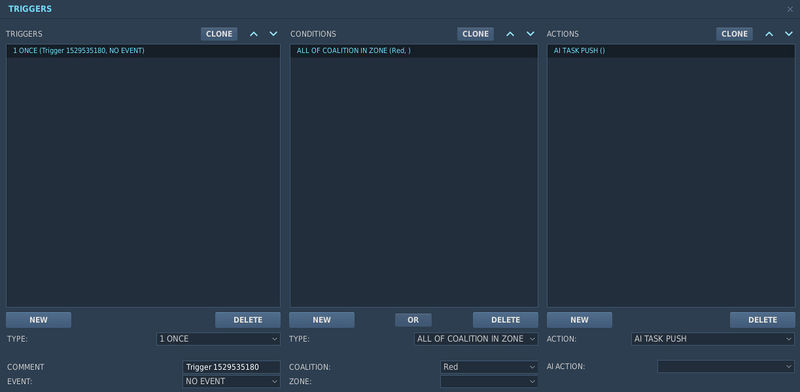Clone the selected action
This screenshot has width=800, height=392.
[735, 34]
